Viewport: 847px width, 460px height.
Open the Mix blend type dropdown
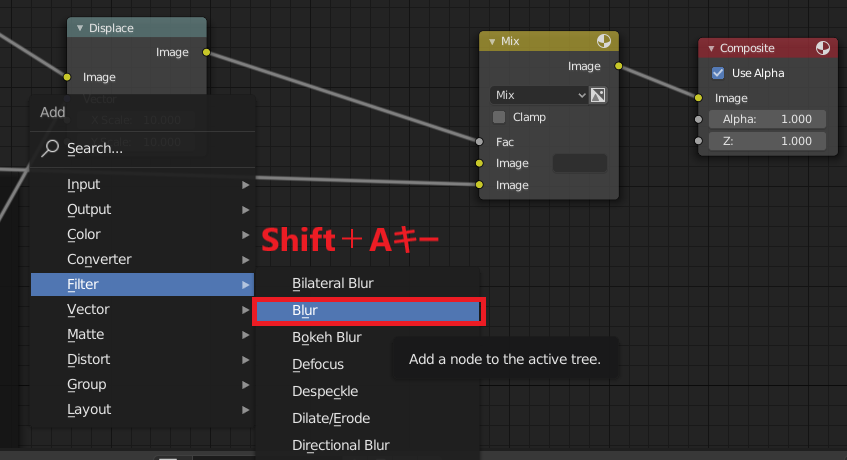click(539, 95)
